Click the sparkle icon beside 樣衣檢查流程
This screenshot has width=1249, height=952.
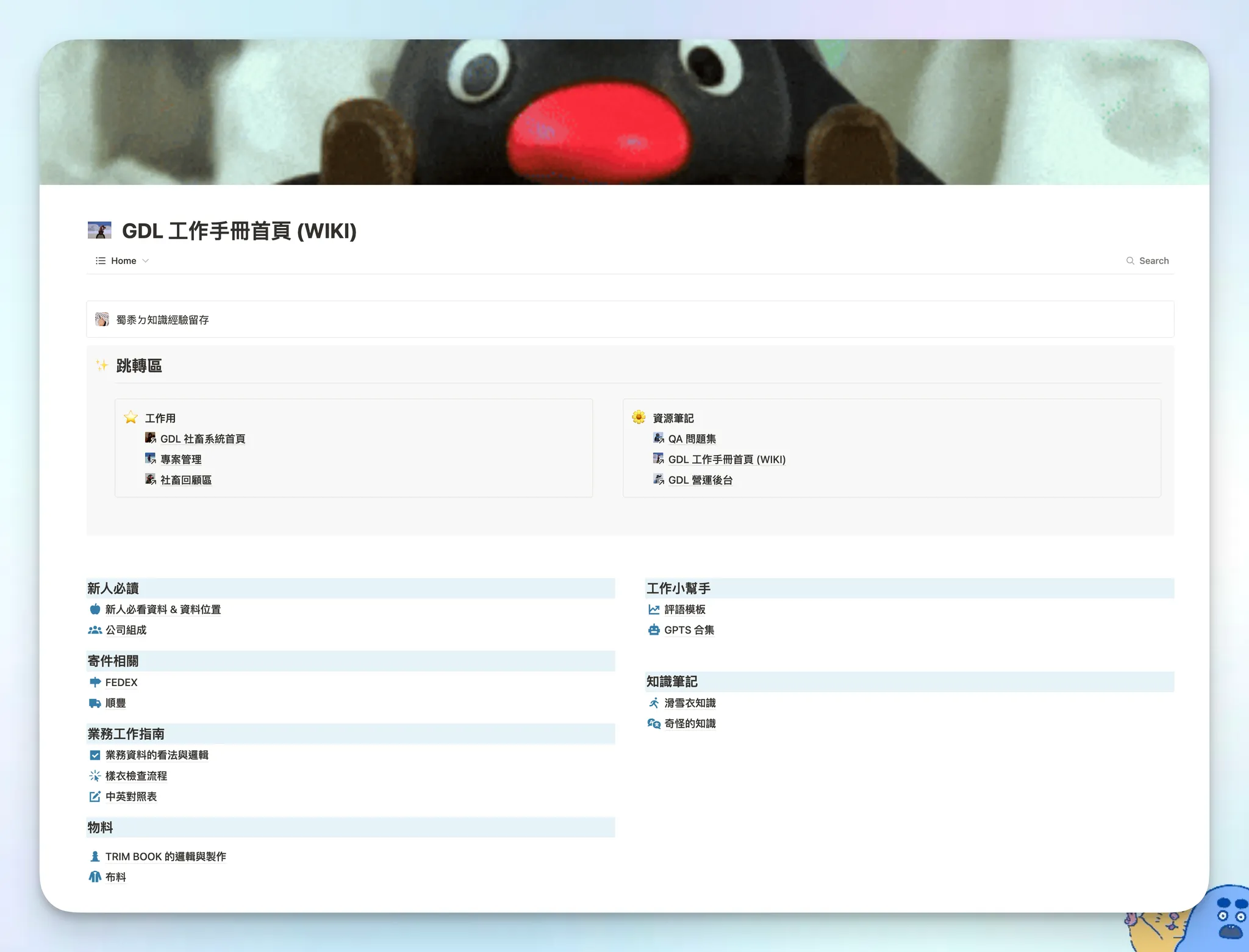tap(95, 776)
